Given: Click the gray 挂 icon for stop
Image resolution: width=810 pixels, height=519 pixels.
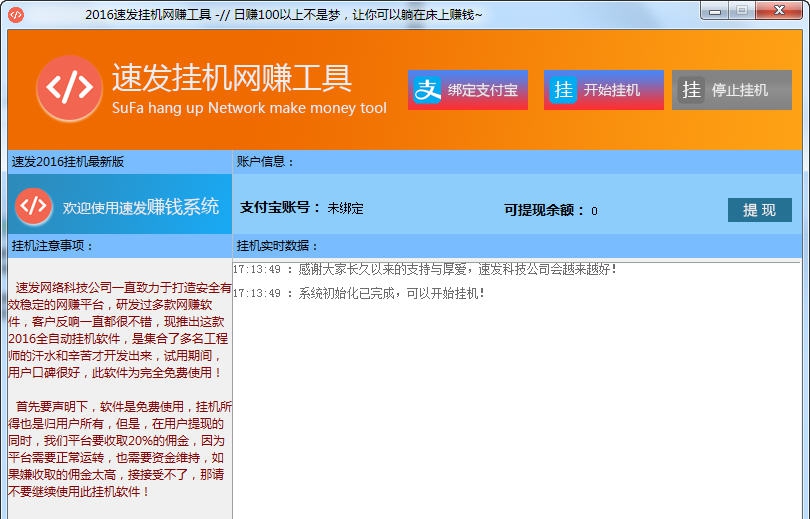Looking at the screenshot, I should pyautogui.click(x=691, y=90).
